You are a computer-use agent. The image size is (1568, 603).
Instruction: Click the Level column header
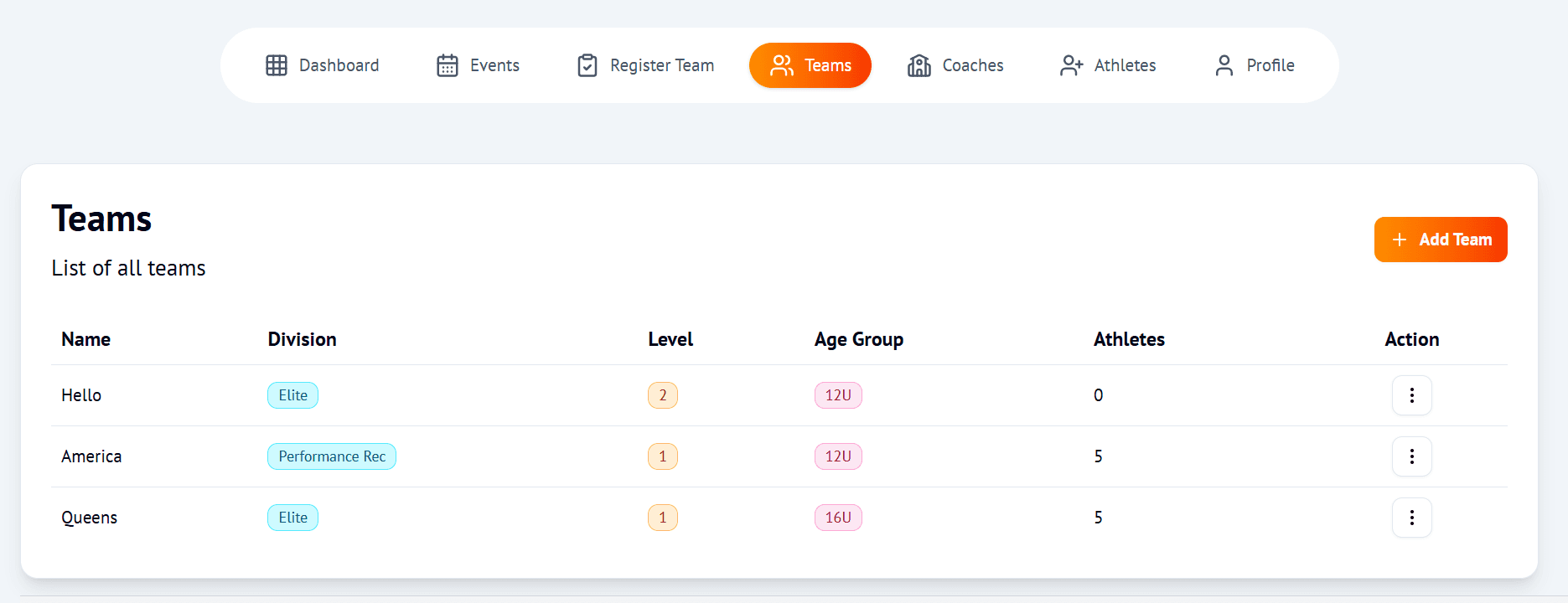tap(670, 339)
